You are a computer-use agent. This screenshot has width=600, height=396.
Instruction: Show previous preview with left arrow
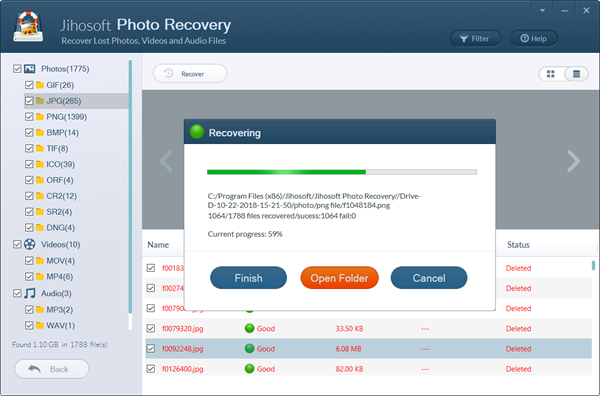[166, 161]
